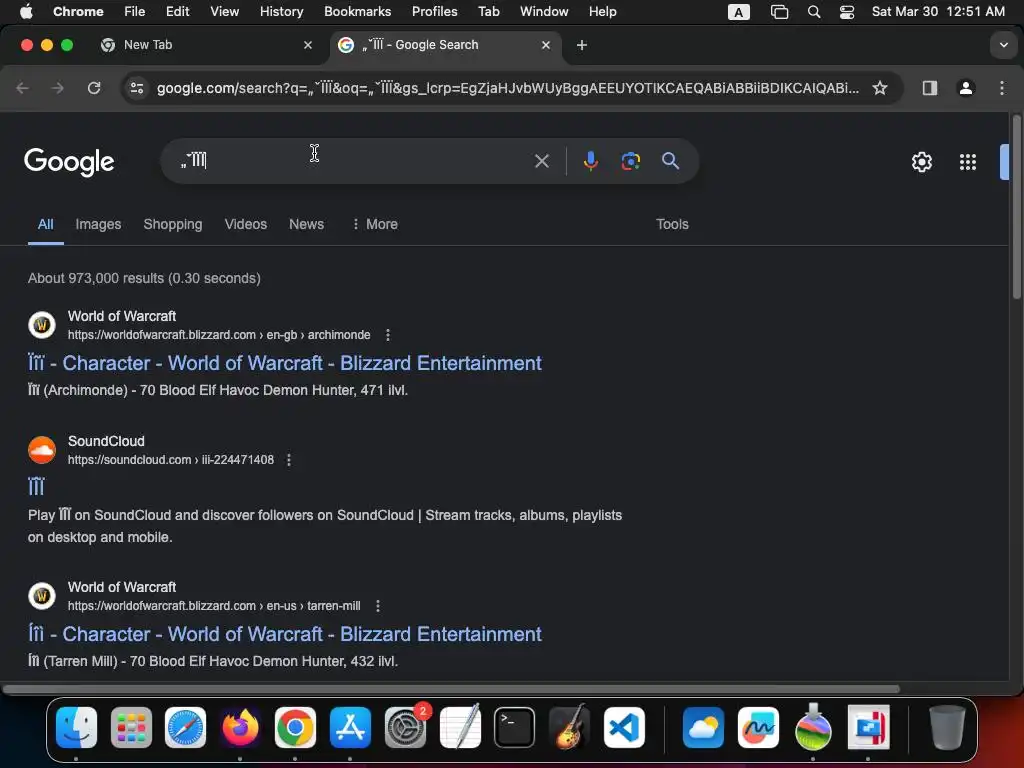Click the About 973,000 results text

[x=144, y=278]
